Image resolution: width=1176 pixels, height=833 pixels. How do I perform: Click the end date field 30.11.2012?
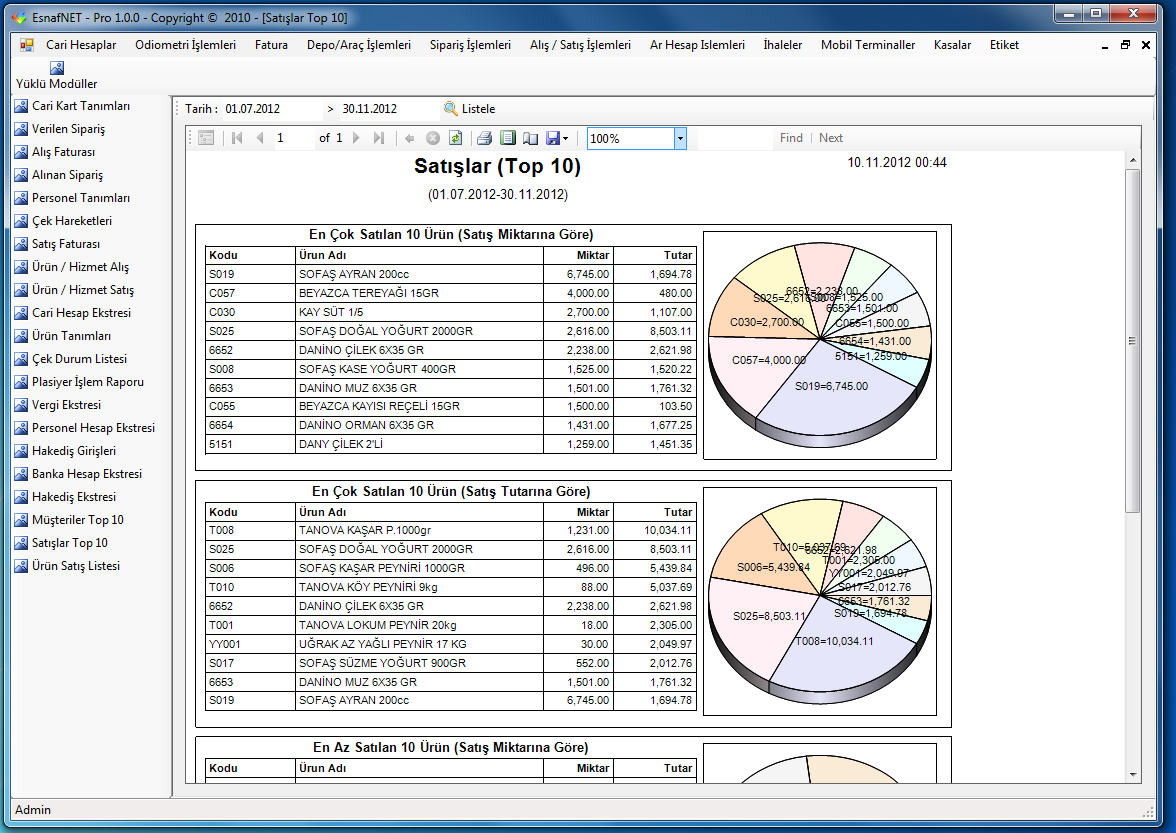(x=389, y=109)
